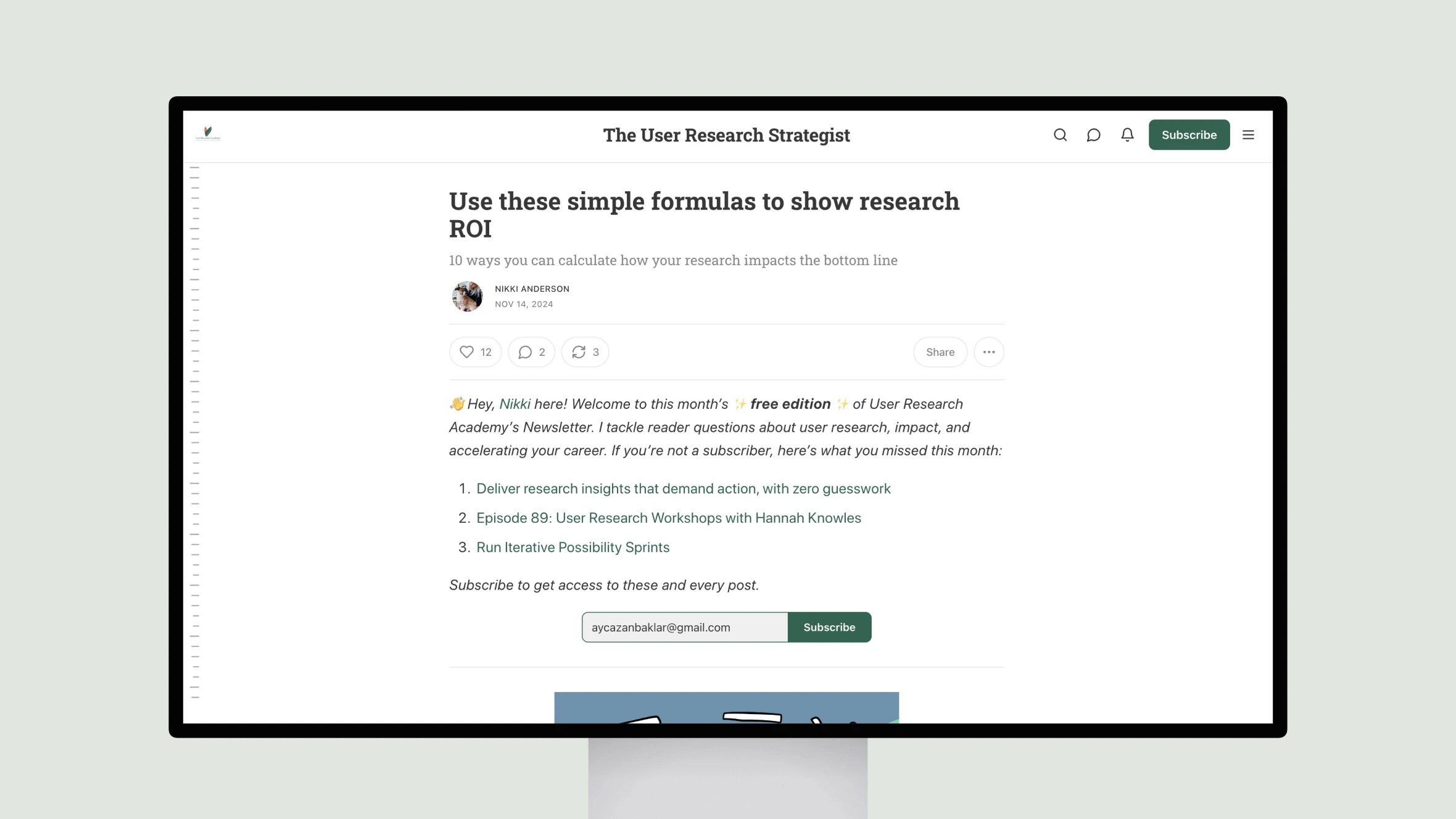Click the 'free edition' bold text

(x=790, y=404)
